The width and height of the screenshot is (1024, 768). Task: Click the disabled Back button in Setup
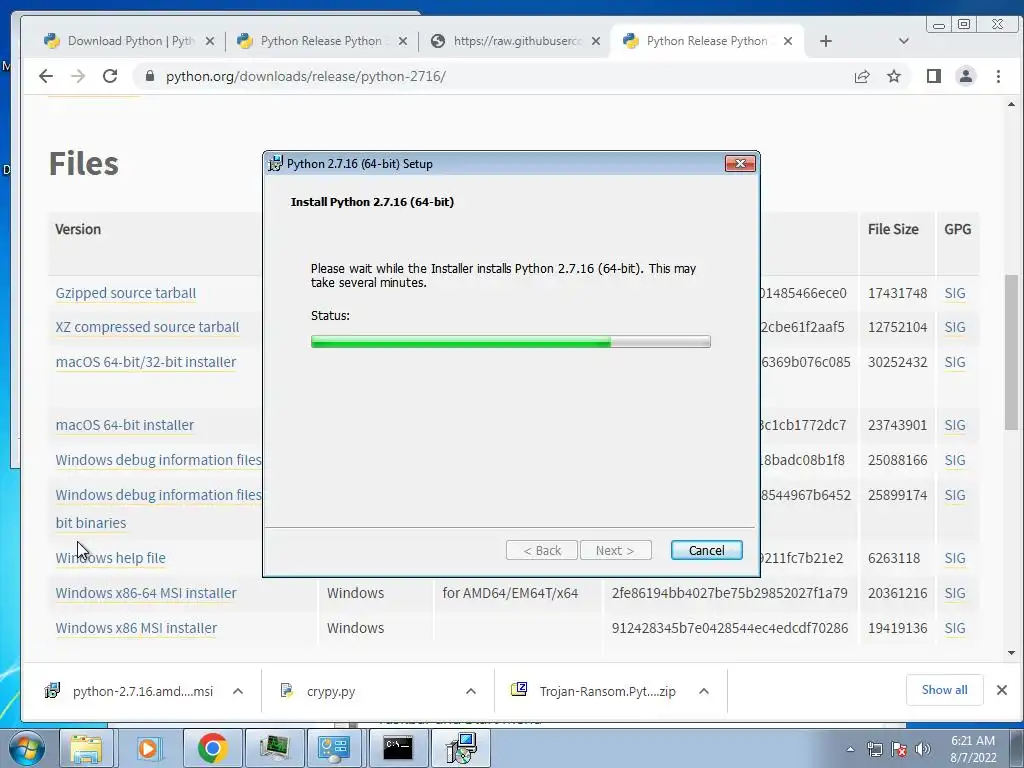coord(541,551)
